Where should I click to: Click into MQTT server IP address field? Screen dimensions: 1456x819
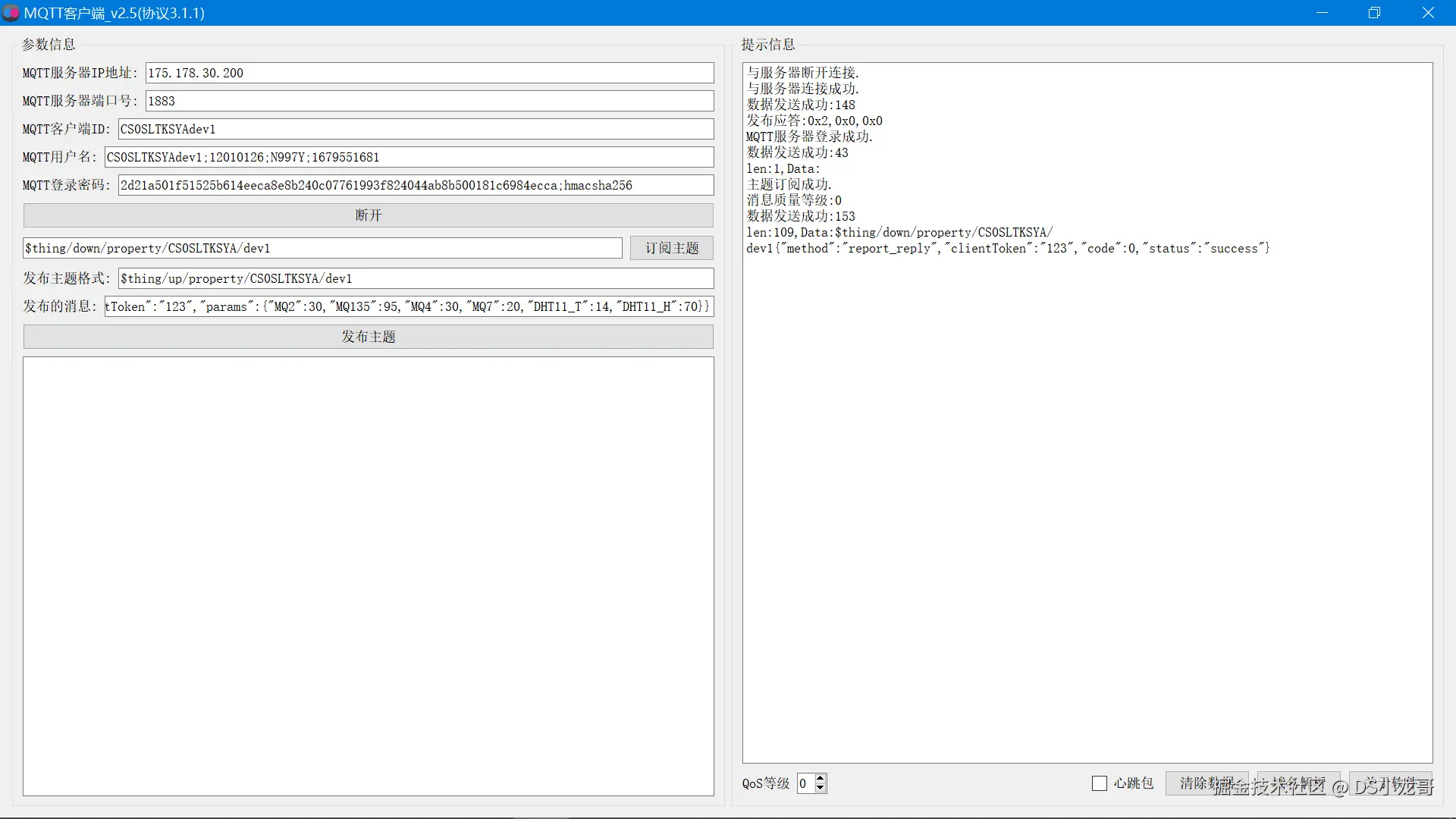pos(429,73)
